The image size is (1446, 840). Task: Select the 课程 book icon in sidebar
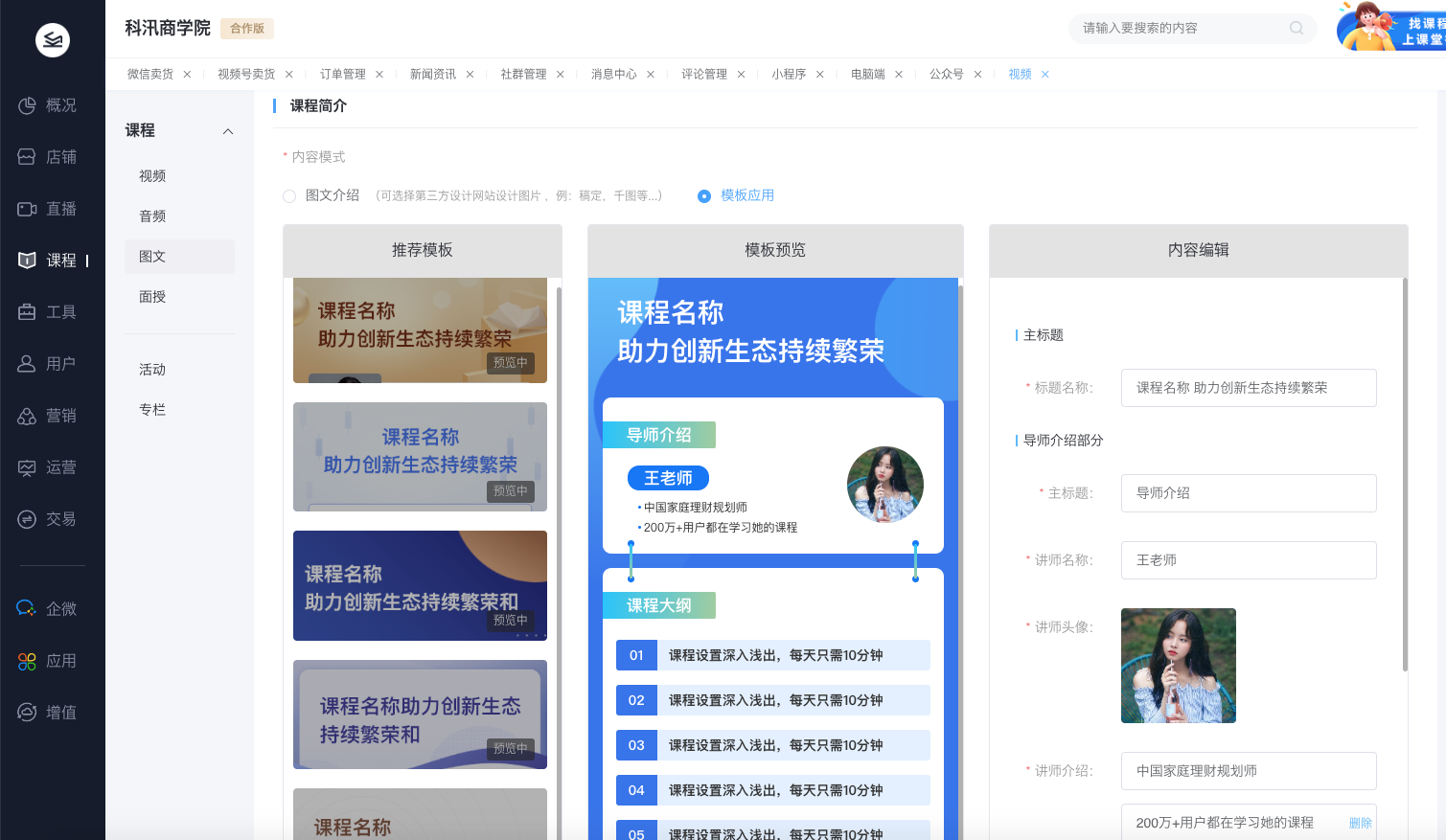tap(27, 261)
